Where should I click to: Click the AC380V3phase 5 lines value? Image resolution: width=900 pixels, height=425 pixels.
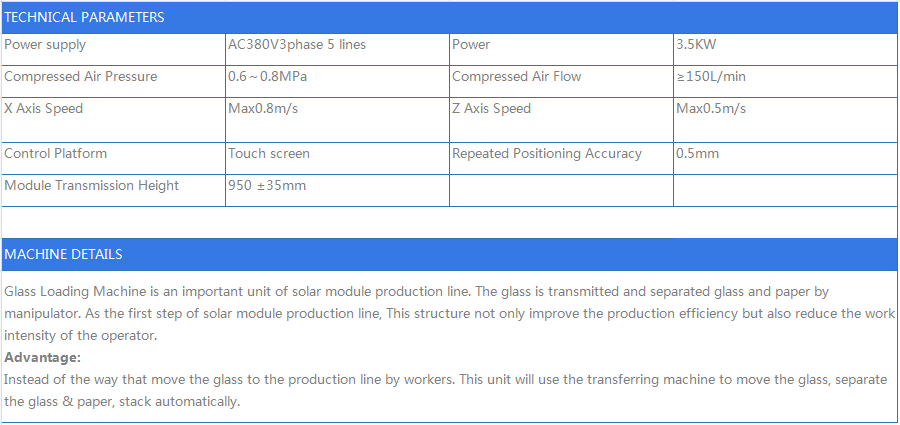pos(297,45)
